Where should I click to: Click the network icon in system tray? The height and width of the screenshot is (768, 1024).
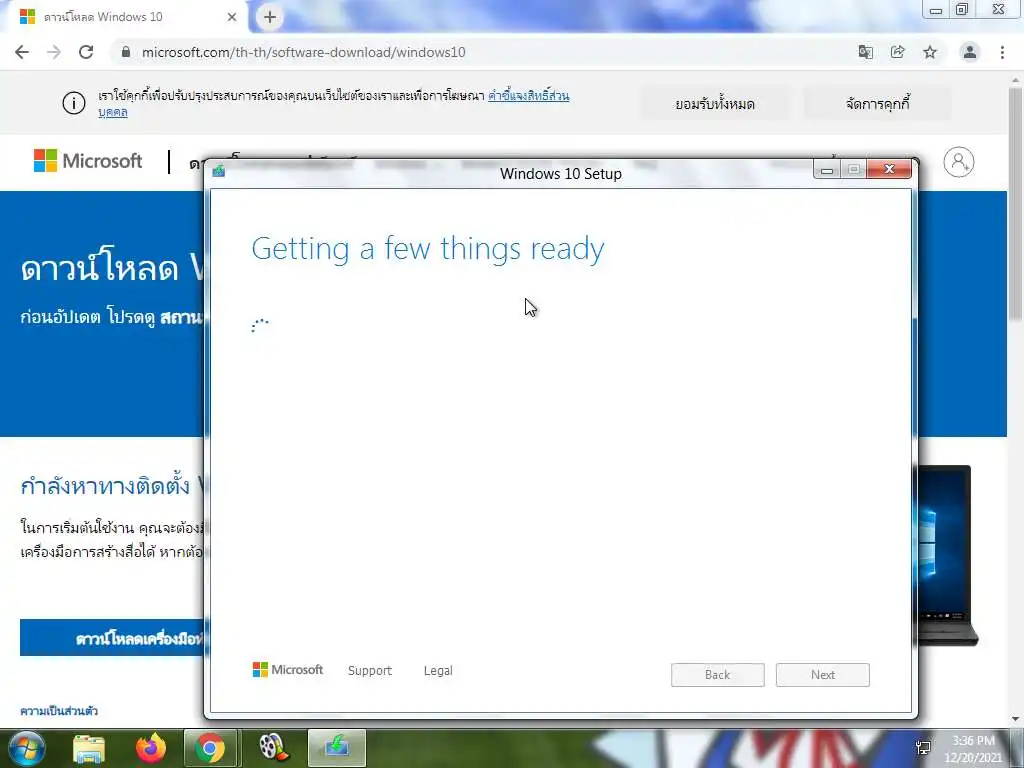pos(923,748)
